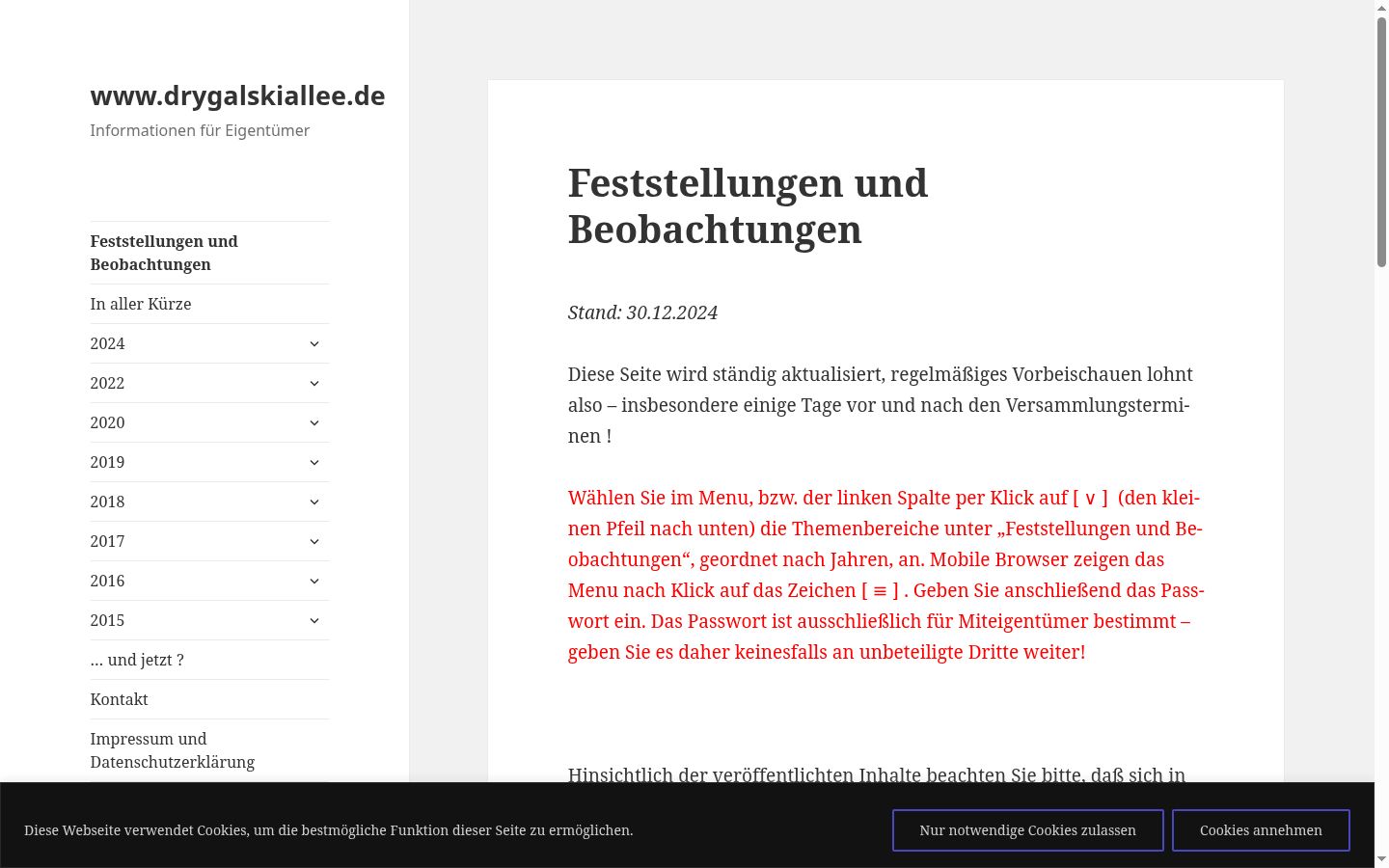
Task: Click the 'Stand: 30.12.2024' date text
Action: [642, 312]
